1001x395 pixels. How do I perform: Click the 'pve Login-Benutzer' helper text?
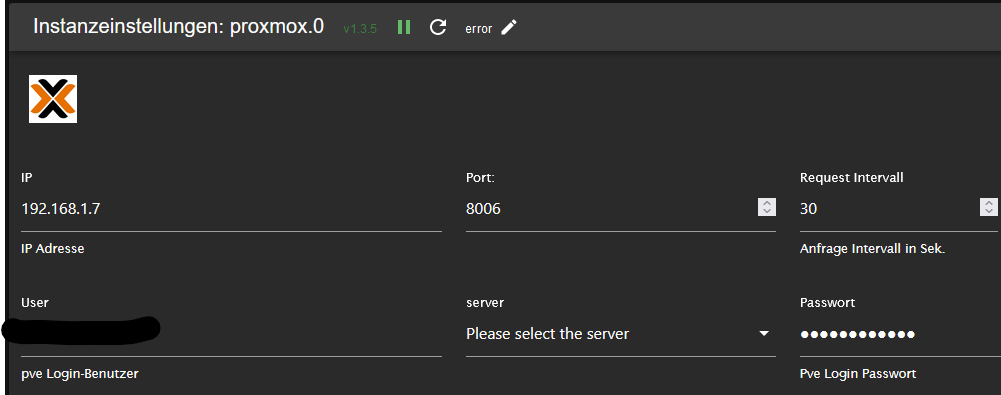(80, 374)
